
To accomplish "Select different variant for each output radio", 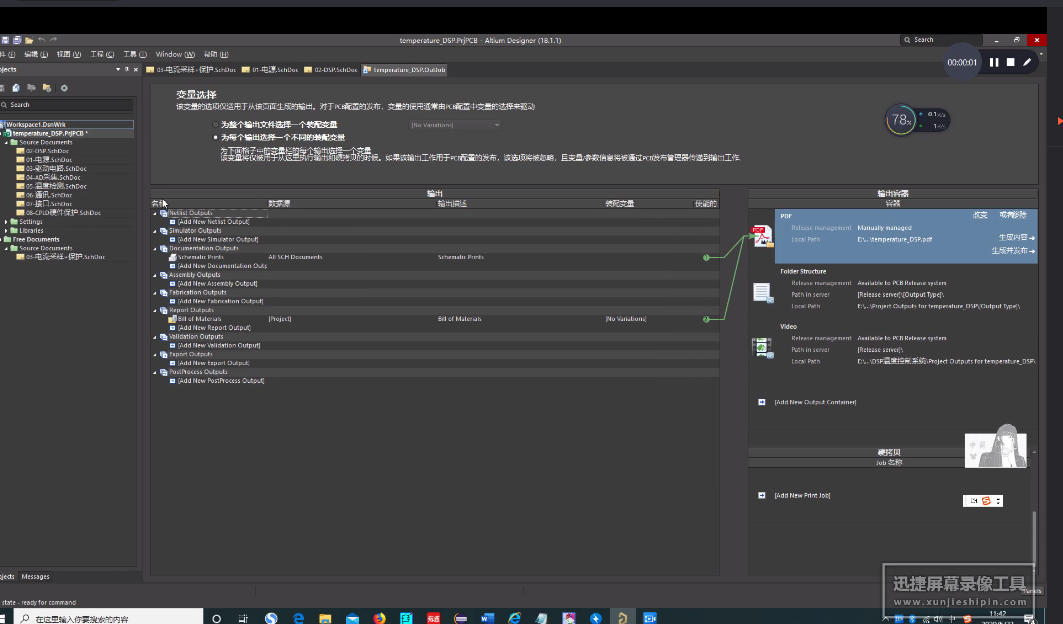I will (216, 137).
